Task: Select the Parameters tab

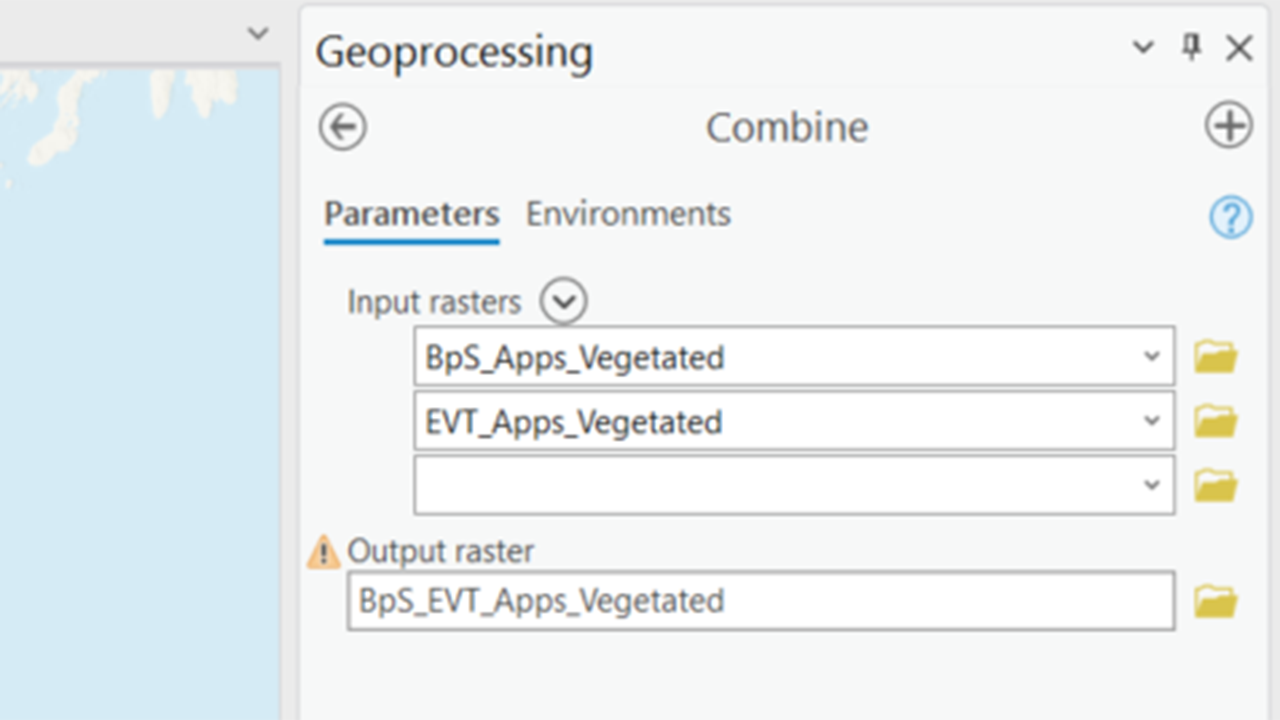Action: [x=410, y=213]
